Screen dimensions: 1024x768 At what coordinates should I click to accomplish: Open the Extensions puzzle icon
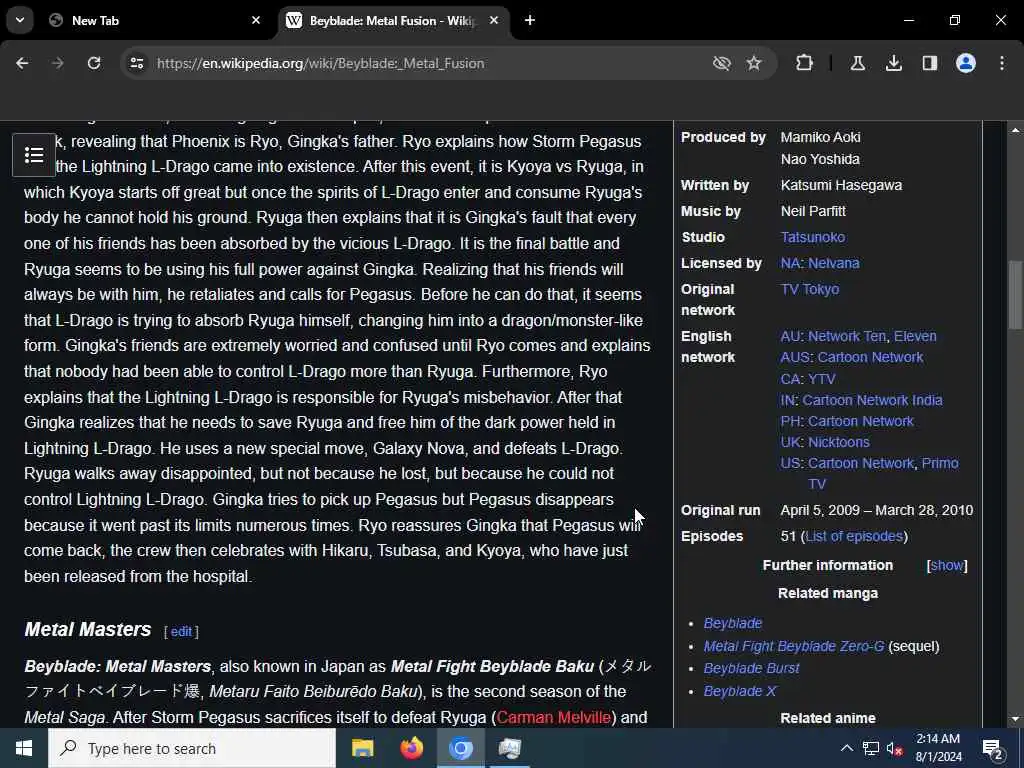pos(805,63)
